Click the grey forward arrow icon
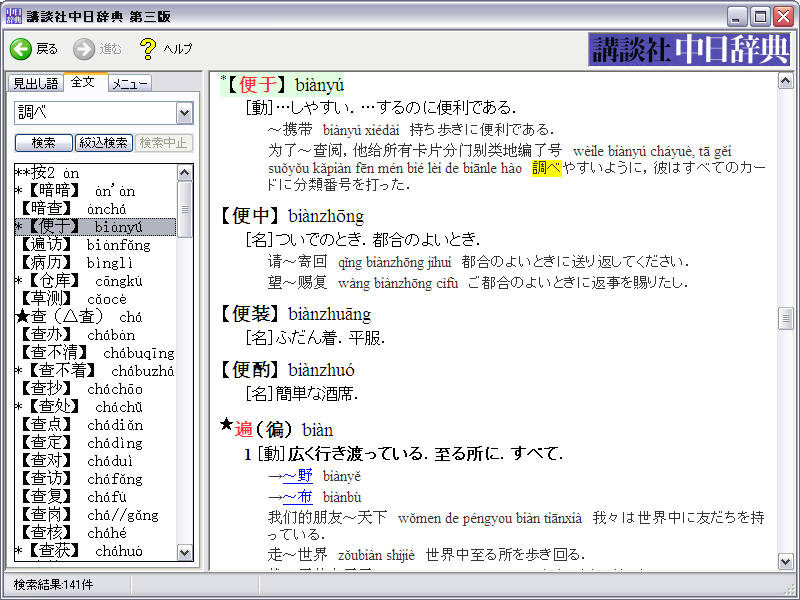Screen dimensions: 800x600 pyautogui.click(x=84, y=49)
